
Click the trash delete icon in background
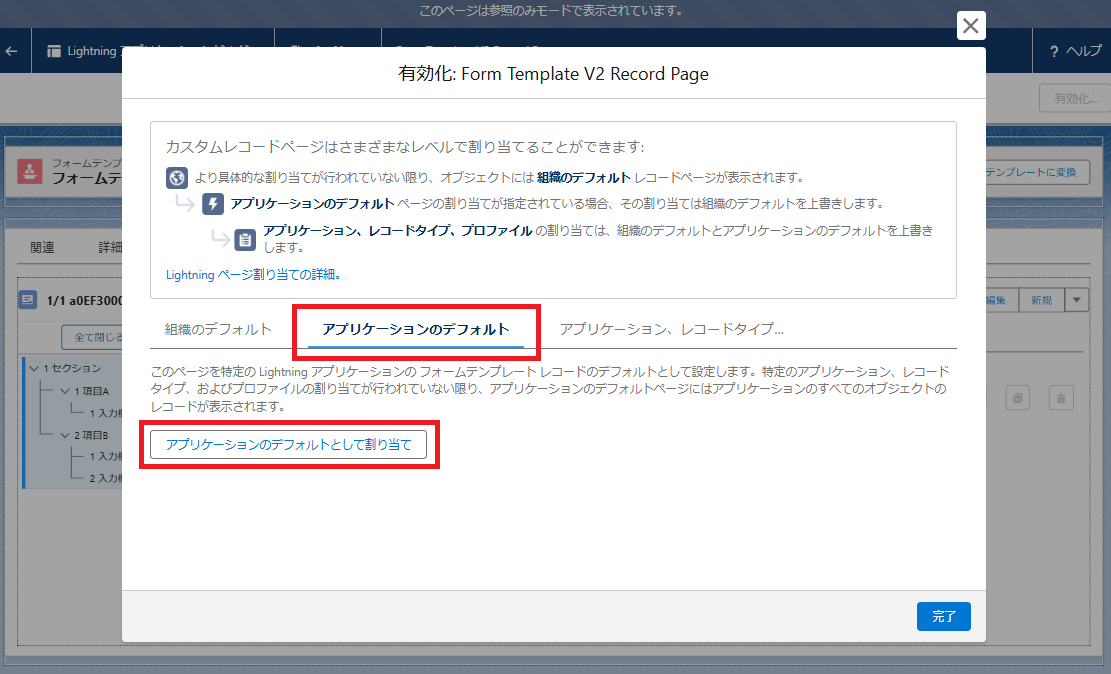click(1061, 398)
